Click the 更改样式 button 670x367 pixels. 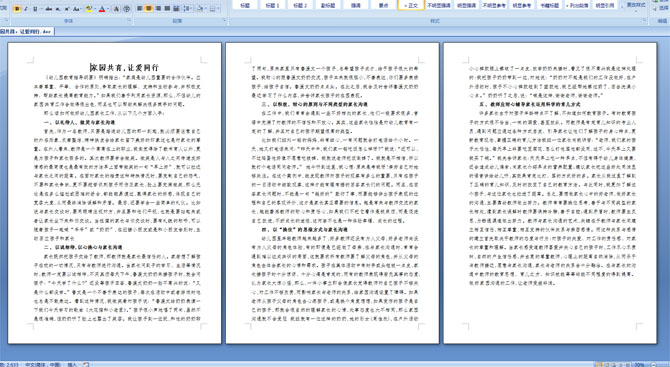(x=636, y=5)
